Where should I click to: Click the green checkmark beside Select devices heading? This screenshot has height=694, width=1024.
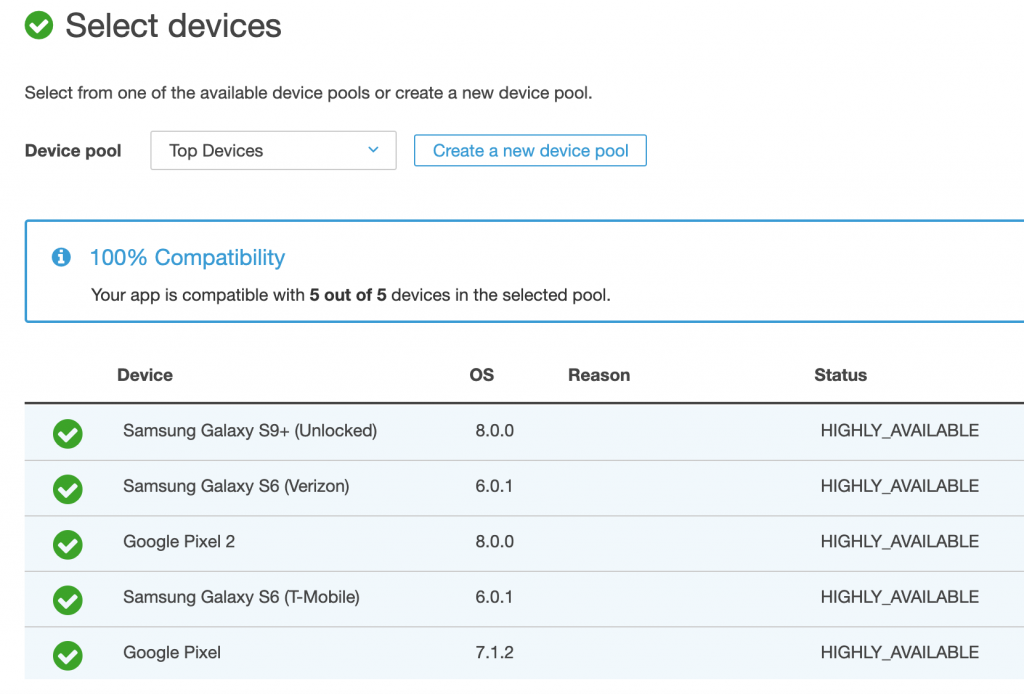point(39,26)
